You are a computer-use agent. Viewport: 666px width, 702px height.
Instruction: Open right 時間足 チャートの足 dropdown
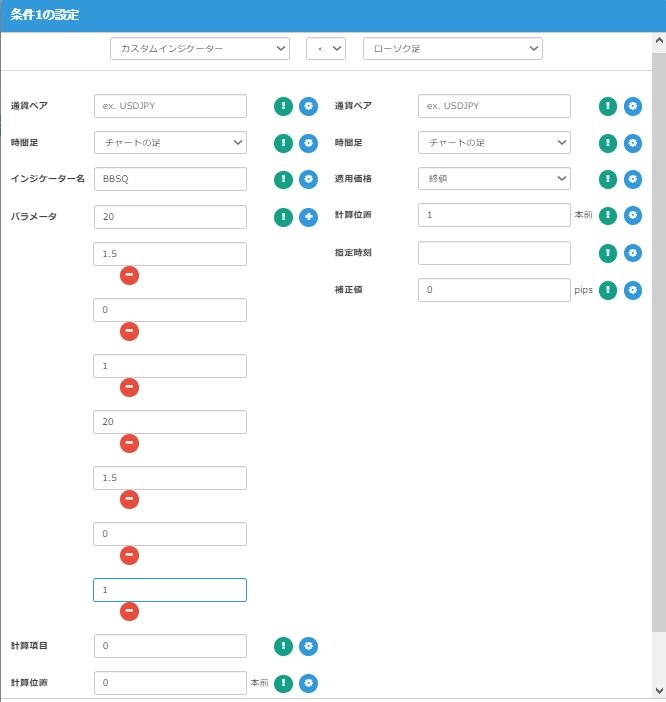[494, 142]
